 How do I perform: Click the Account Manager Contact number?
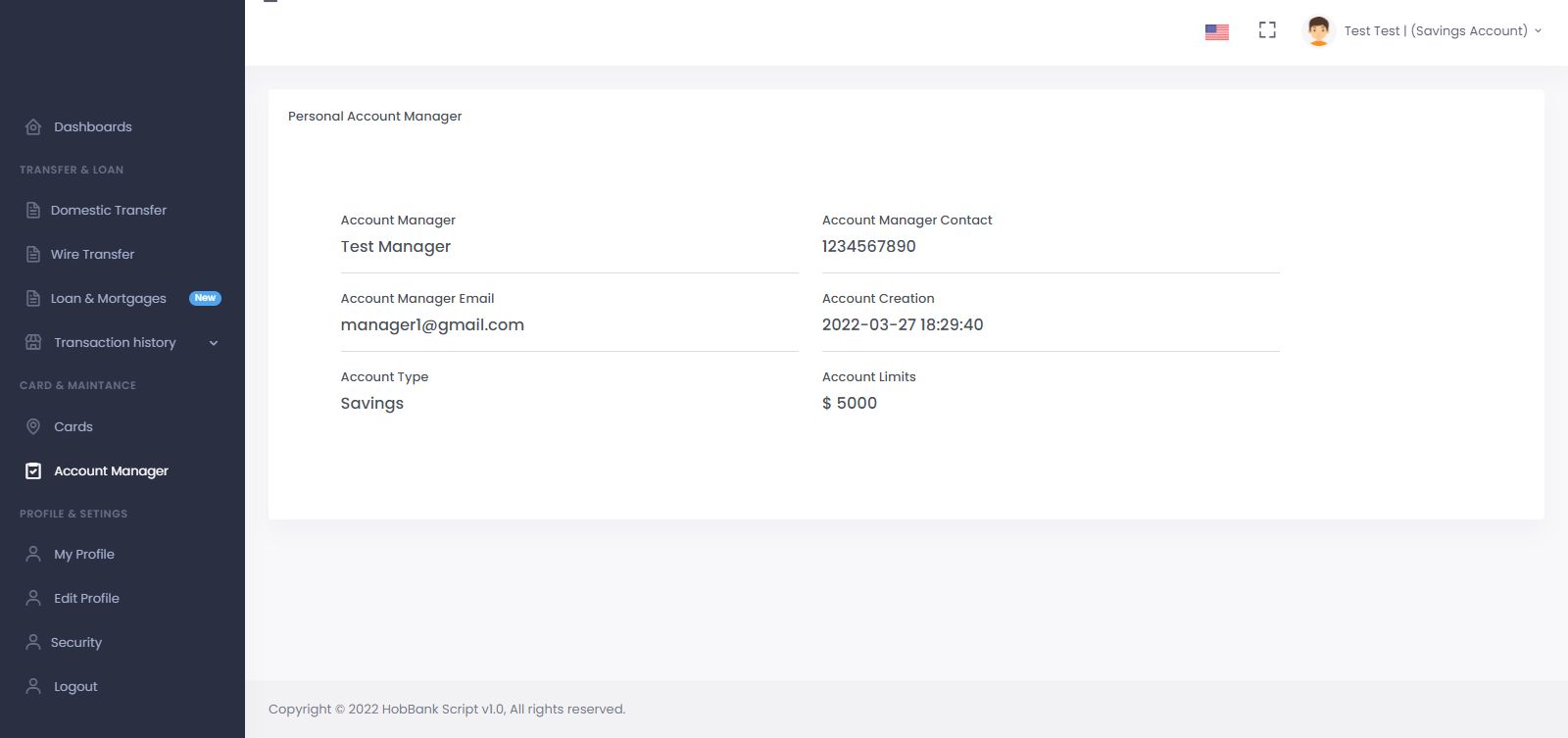868,246
